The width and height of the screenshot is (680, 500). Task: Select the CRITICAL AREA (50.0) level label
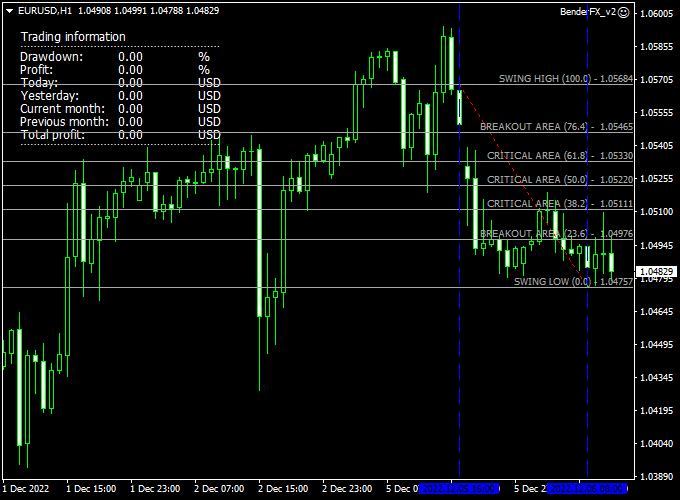(x=560, y=180)
